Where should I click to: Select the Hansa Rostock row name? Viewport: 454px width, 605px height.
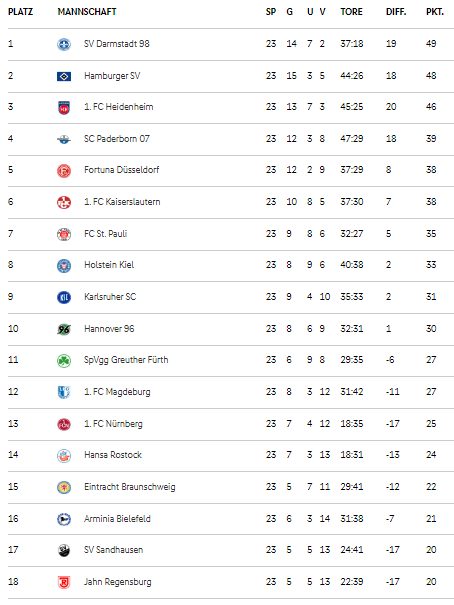(113, 455)
